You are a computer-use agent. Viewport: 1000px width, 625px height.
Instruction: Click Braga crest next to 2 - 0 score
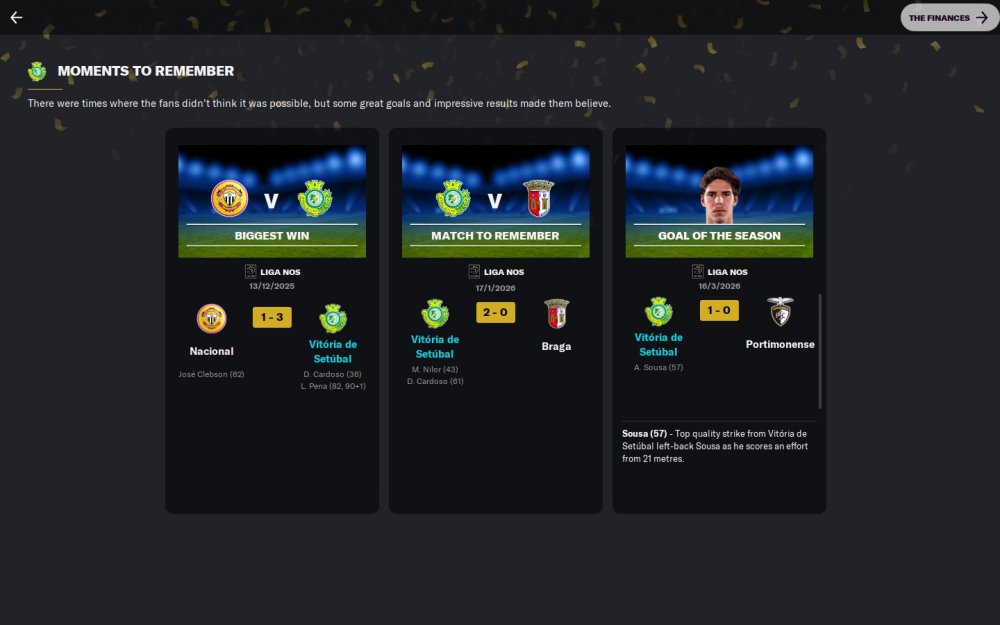556,314
